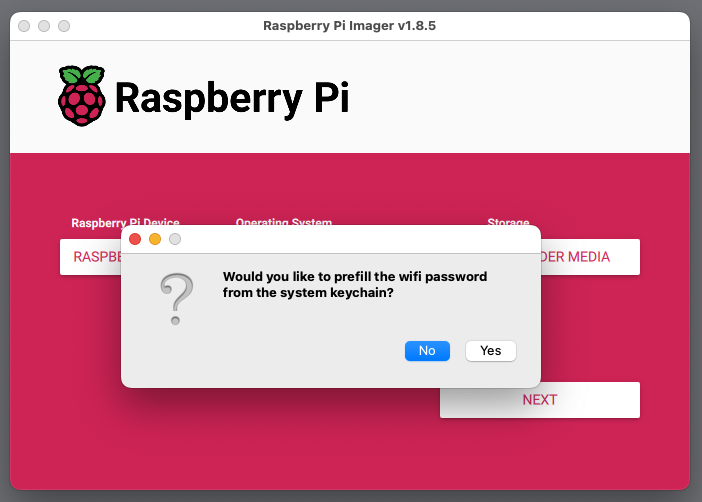702x502 pixels.
Task: Click the question mark dialog icon
Action: point(176,299)
